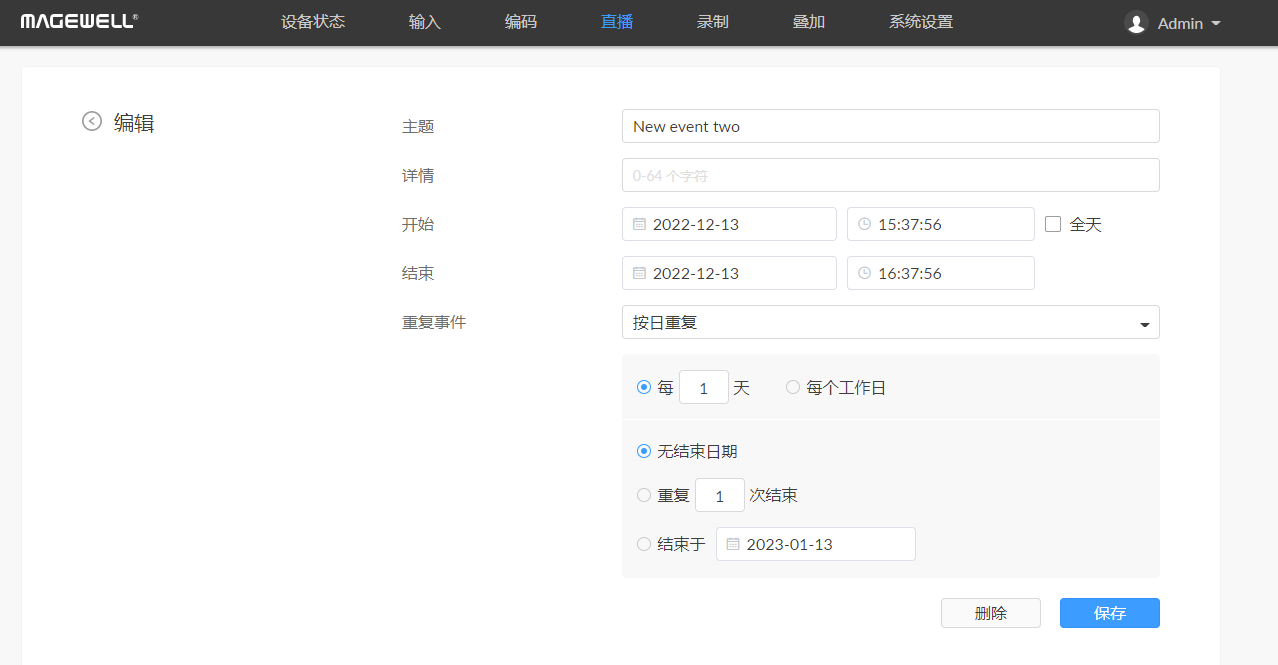Select the 每个工作日 radio option

[793, 387]
